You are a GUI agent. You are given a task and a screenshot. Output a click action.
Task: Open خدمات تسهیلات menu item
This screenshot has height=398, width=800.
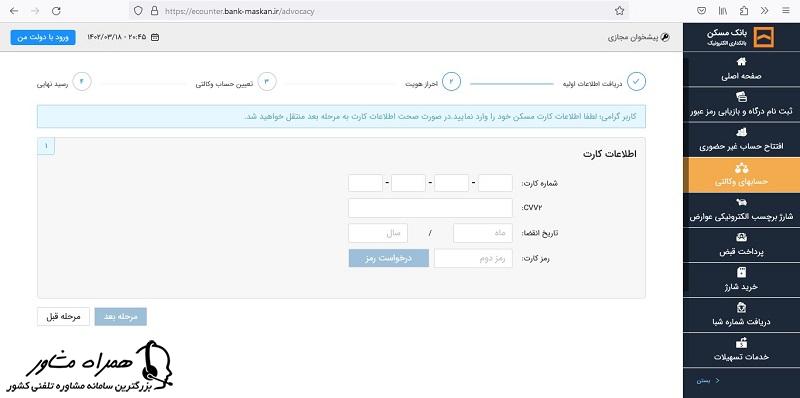coord(741,350)
